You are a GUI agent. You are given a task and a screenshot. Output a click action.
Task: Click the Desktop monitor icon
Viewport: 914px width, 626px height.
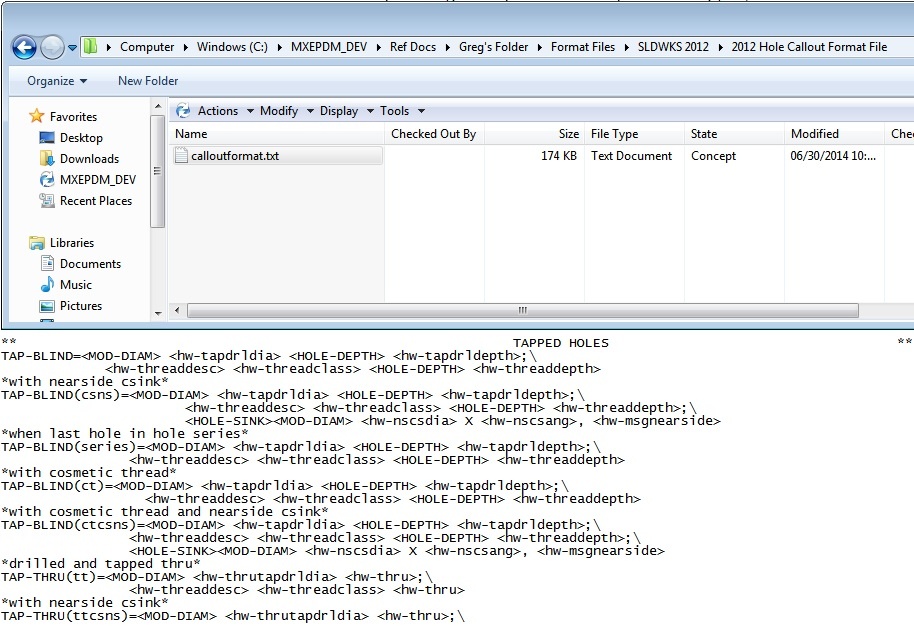click(x=47, y=138)
